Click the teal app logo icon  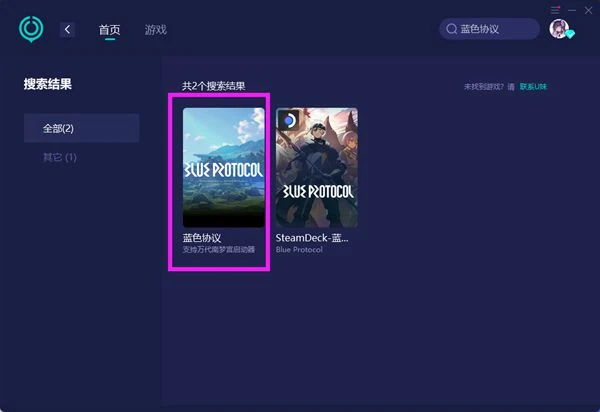(x=31, y=29)
